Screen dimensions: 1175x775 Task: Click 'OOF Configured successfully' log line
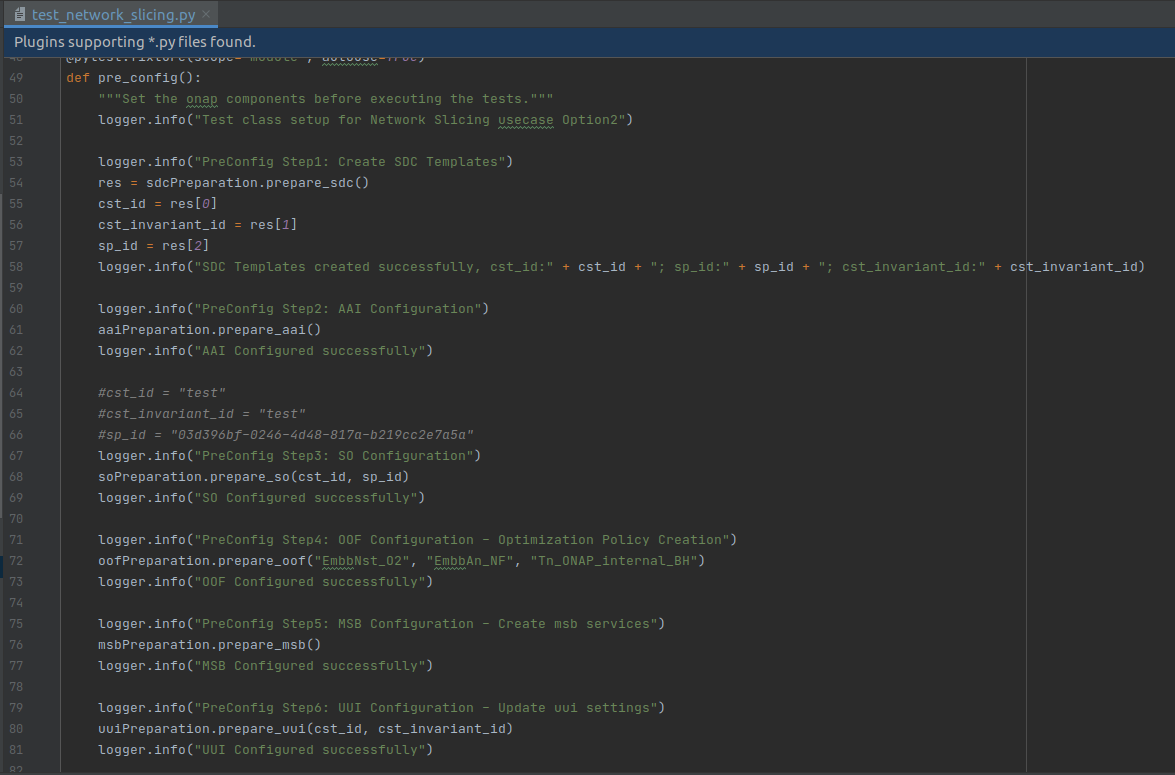[265, 582]
